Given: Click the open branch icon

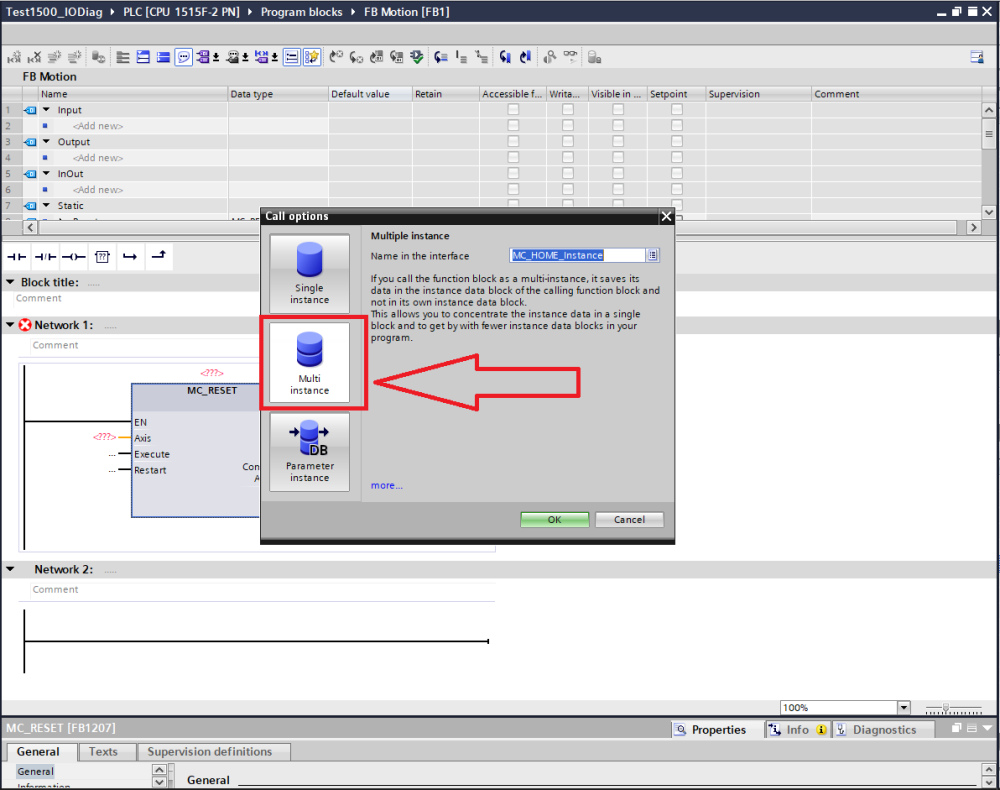Looking at the screenshot, I should tap(130, 257).
